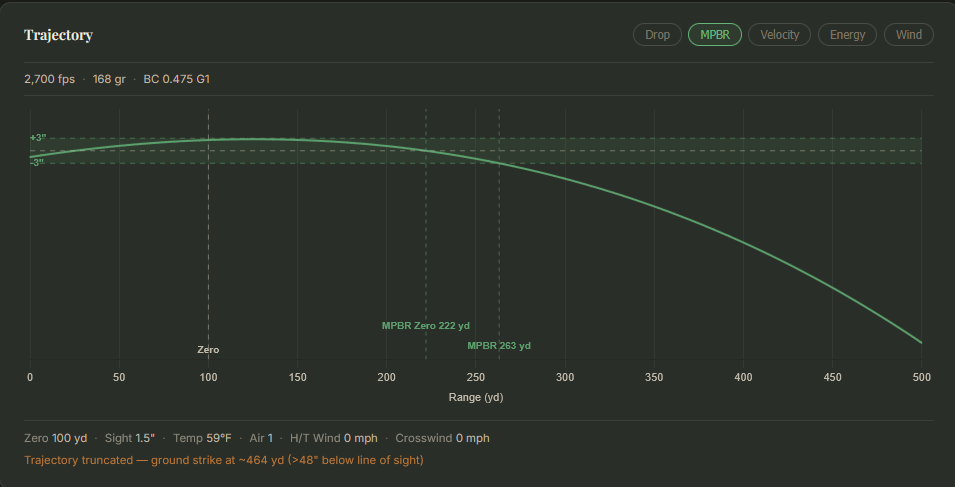Click the trajectory truncated ground strike warning

pyautogui.click(x=224, y=460)
